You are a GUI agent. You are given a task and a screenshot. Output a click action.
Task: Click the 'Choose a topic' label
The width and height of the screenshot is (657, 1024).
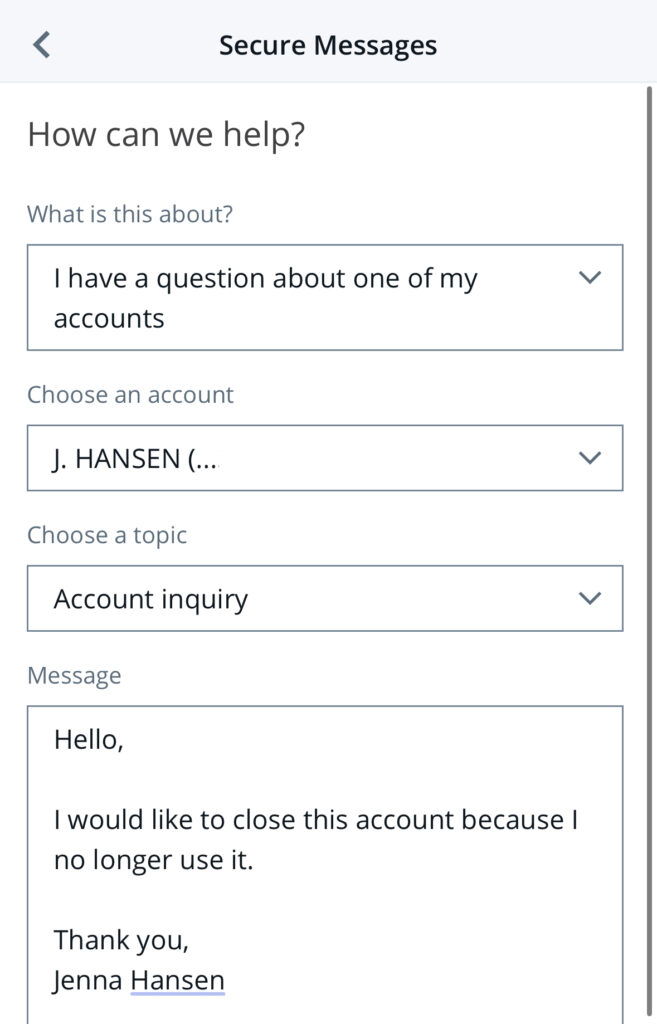click(x=107, y=535)
